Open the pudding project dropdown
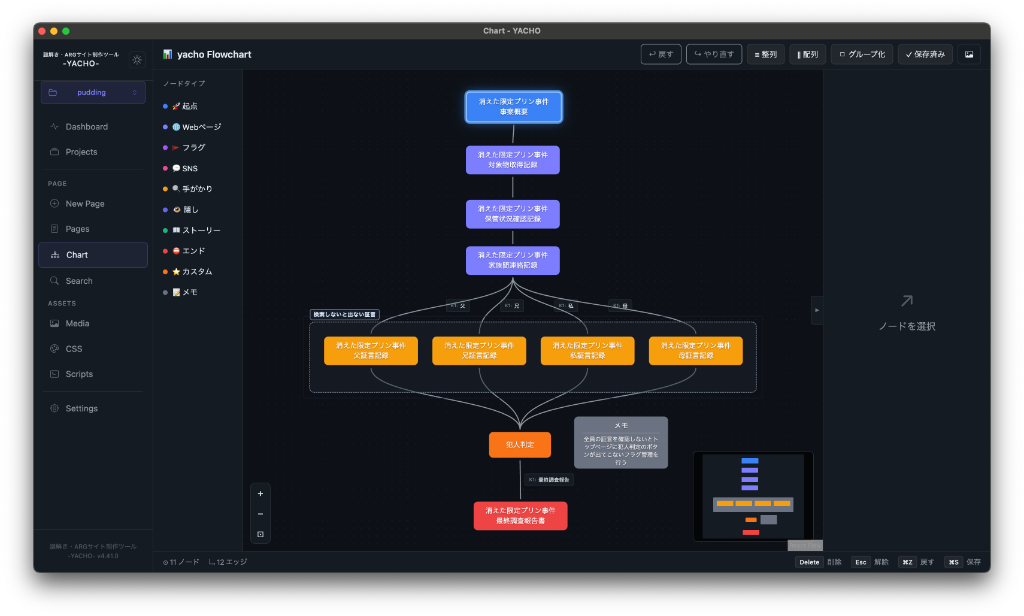 coord(93,92)
